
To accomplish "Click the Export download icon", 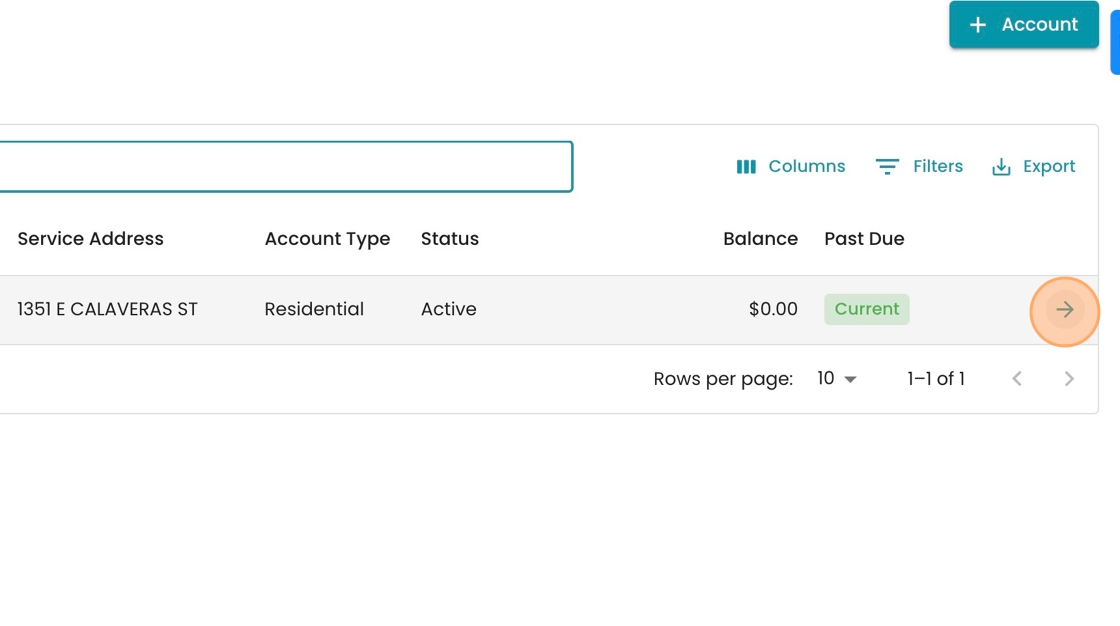I will 1001,167.
